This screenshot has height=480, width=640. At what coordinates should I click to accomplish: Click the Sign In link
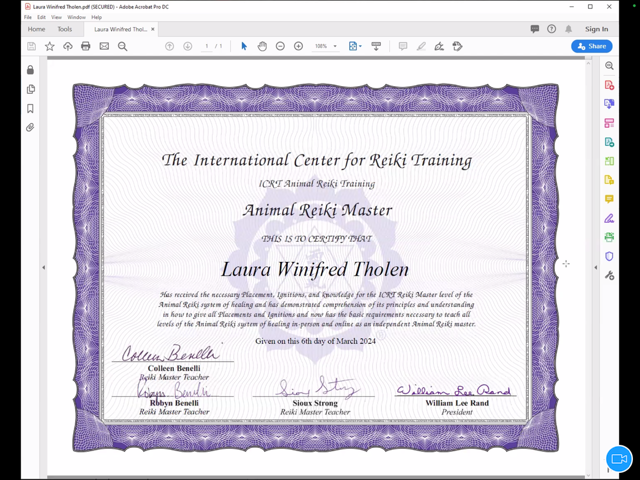coord(596,29)
